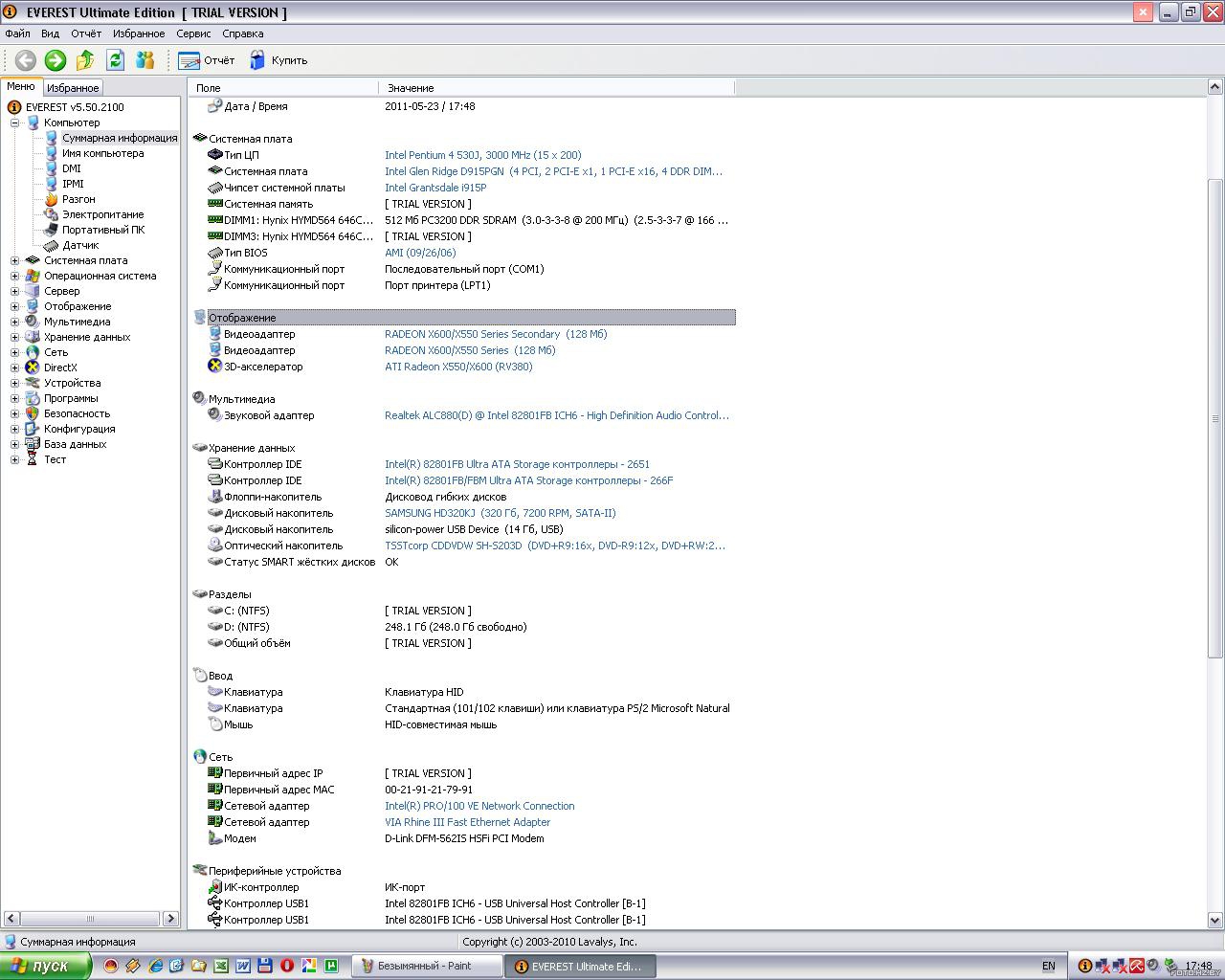Screen dimensions: 1225x980
Task: Click the main pane vertical scrollbar down arrow
Action: (x=1215, y=920)
